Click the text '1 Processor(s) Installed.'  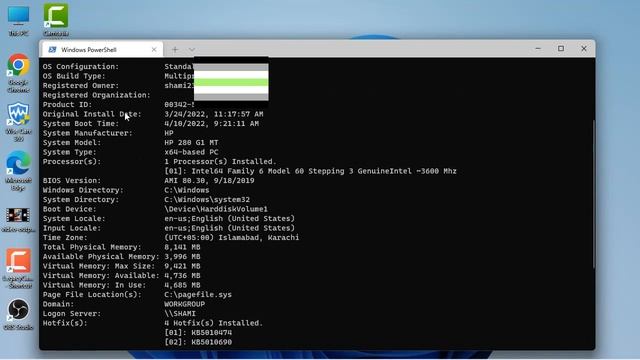pyautogui.click(x=220, y=161)
